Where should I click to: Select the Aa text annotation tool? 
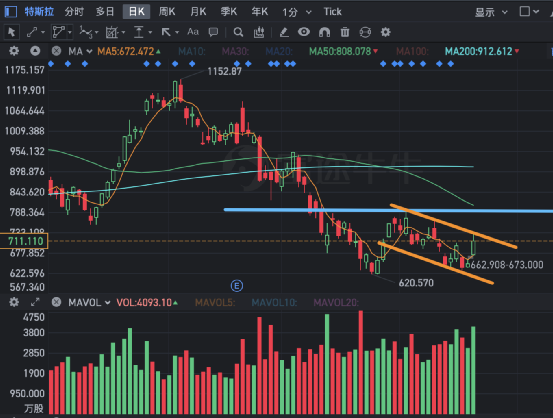(x=193, y=32)
